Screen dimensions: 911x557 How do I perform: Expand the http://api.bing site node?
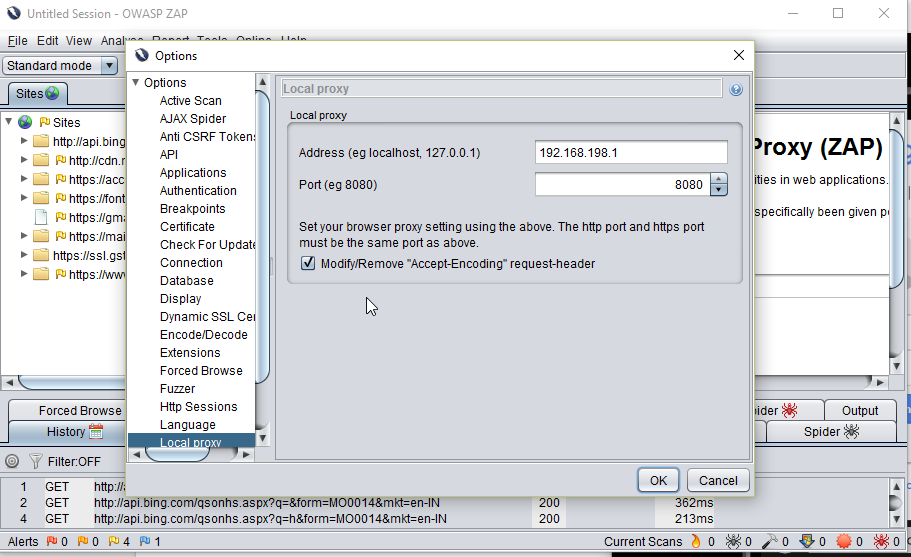click(x=24, y=141)
